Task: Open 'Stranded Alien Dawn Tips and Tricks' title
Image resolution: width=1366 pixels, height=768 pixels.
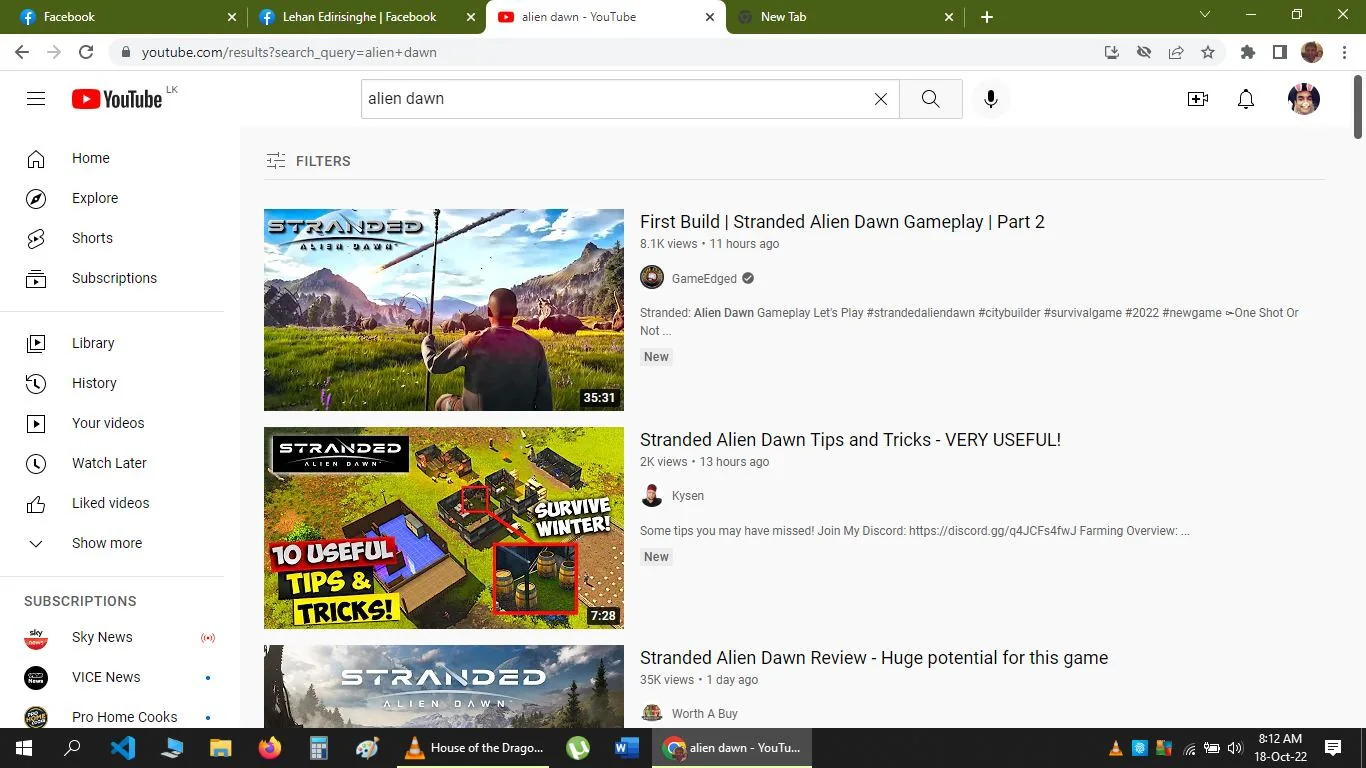Action: tap(850, 440)
